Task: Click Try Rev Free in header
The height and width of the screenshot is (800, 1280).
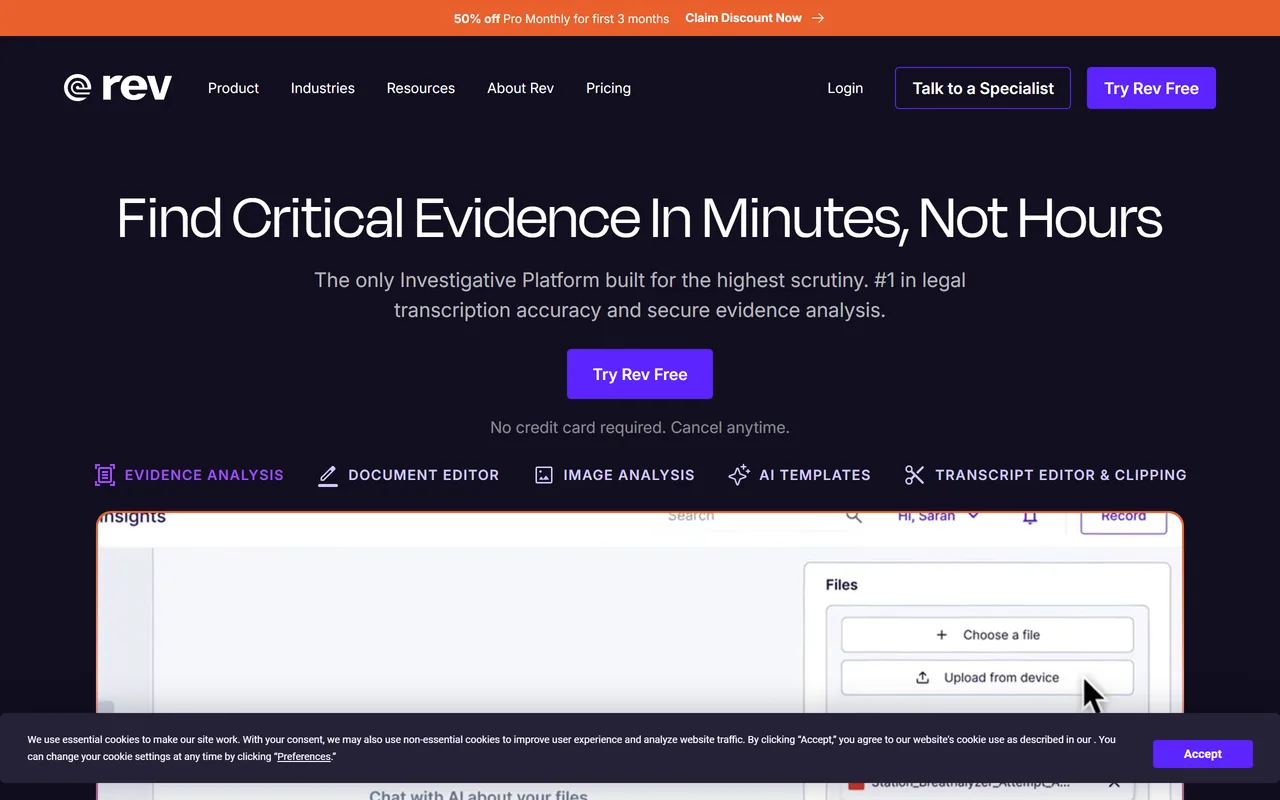Action: point(1151,88)
